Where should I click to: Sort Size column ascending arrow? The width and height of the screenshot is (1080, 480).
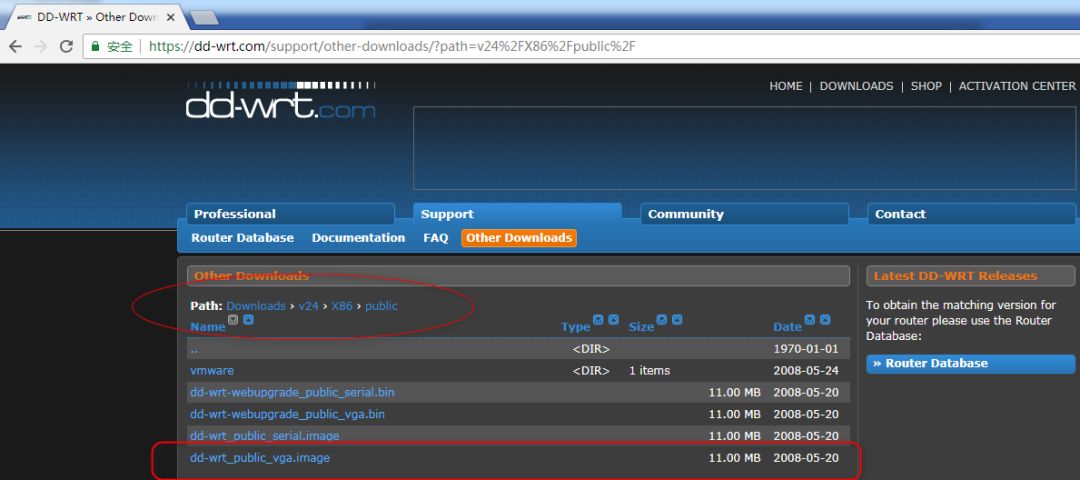pos(677,320)
